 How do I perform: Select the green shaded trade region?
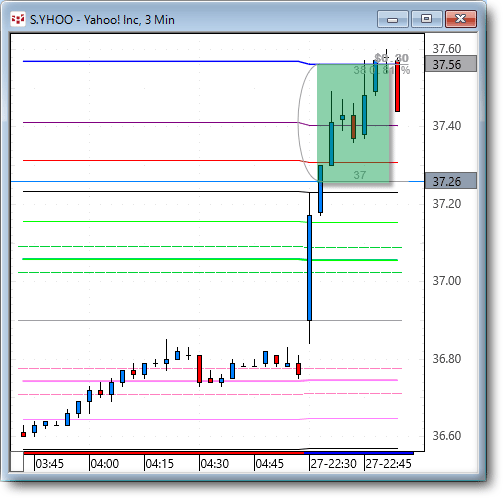353,123
